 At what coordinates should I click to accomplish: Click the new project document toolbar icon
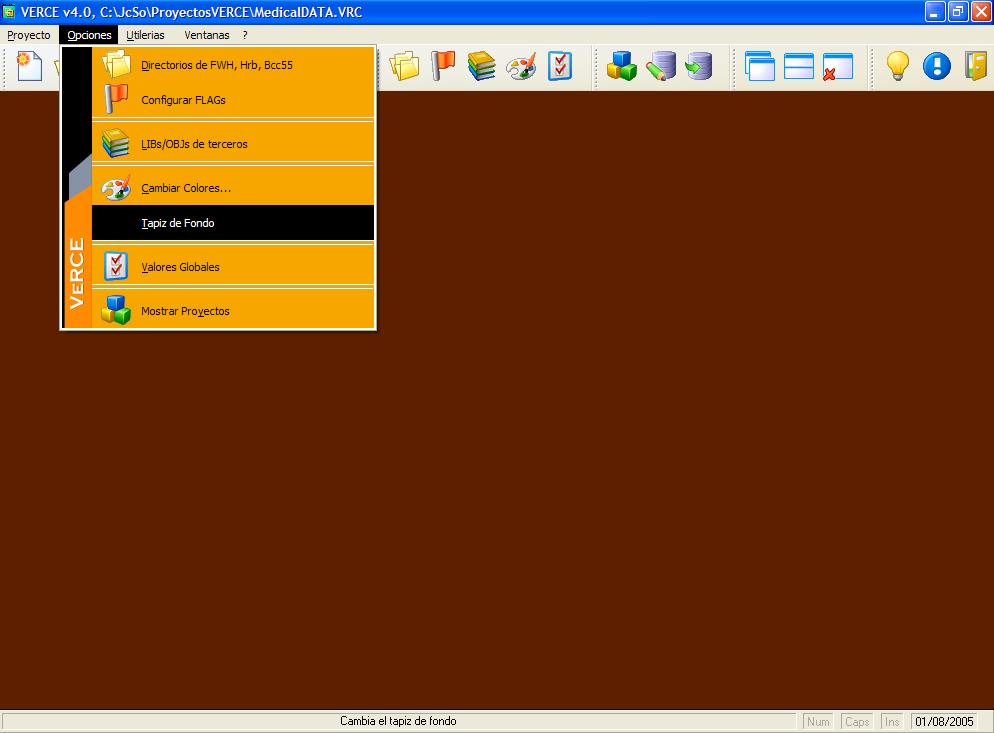click(30, 67)
